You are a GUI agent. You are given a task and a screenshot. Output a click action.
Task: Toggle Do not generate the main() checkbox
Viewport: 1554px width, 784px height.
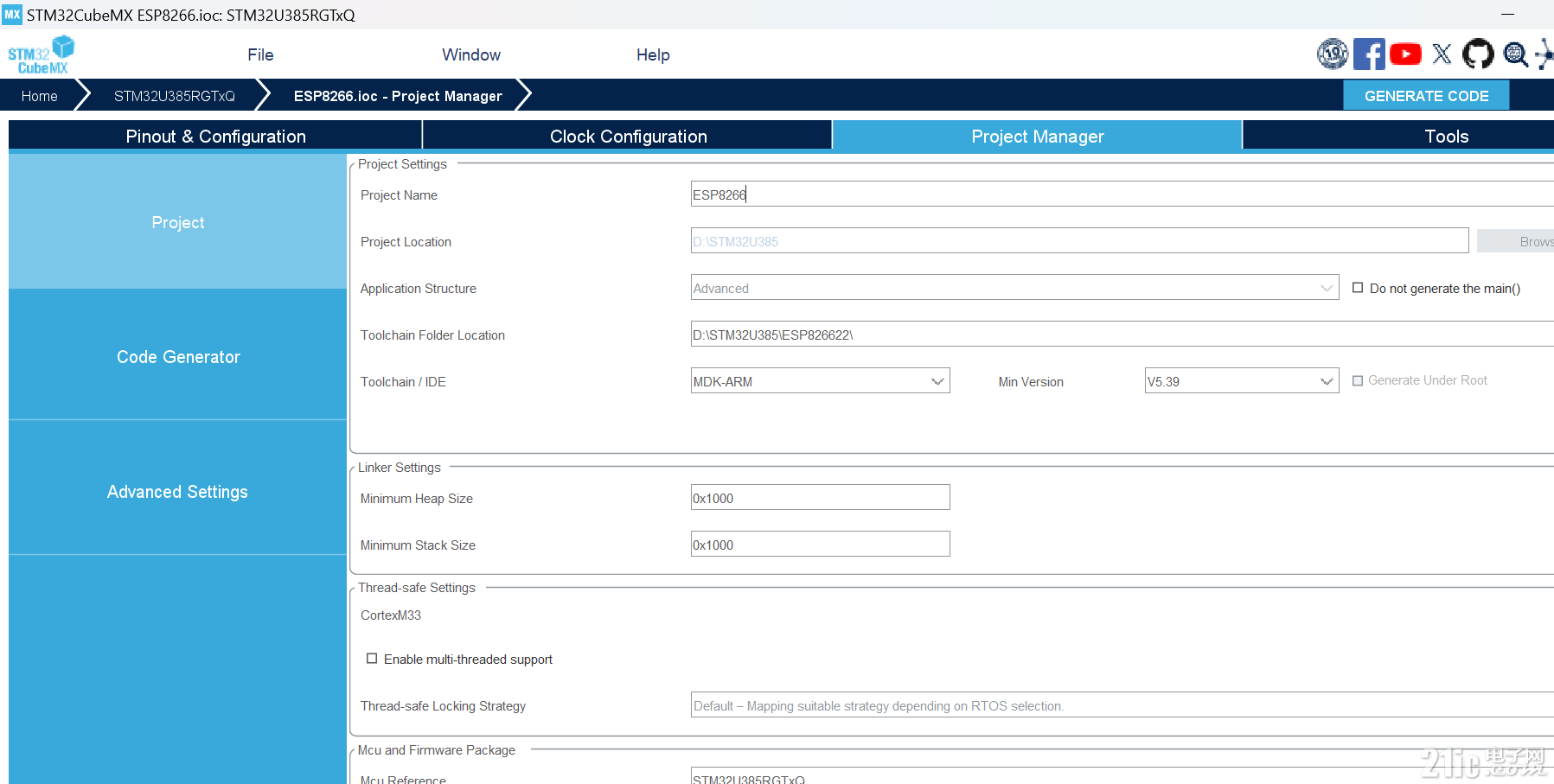coord(1358,288)
